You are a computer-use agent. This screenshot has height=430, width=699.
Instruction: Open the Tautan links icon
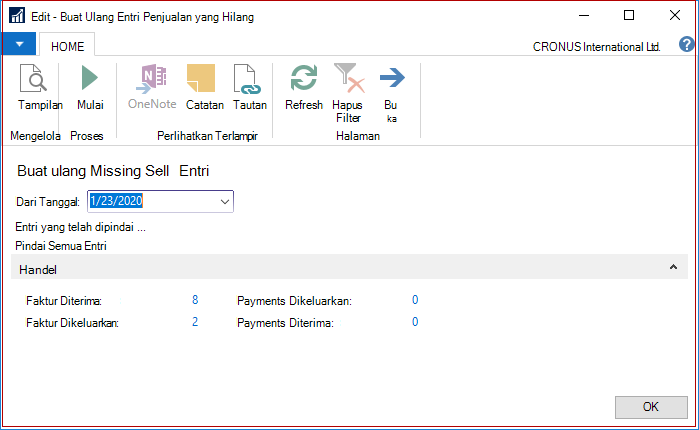pyautogui.click(x=247, y=78)
